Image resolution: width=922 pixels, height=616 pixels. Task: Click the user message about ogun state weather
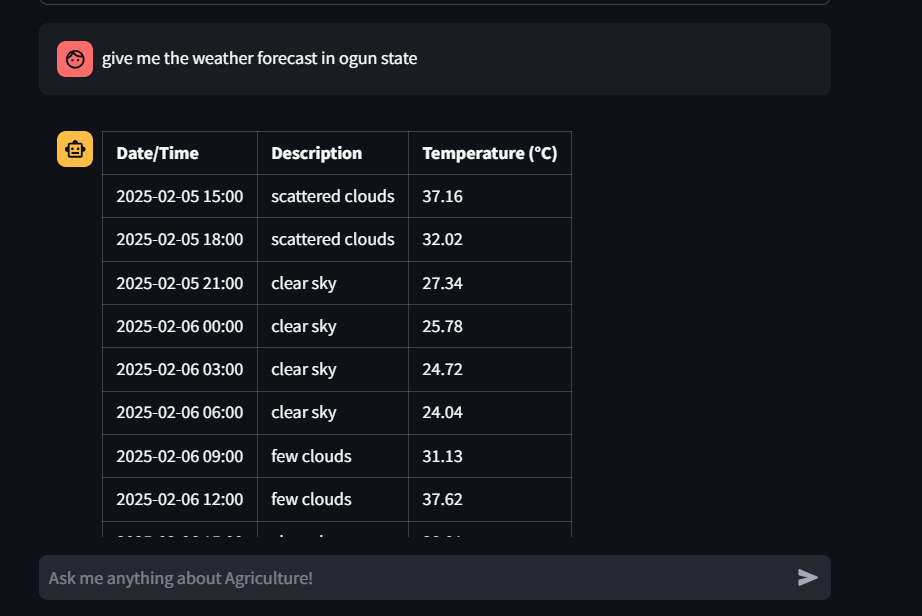tap(258, 58)
